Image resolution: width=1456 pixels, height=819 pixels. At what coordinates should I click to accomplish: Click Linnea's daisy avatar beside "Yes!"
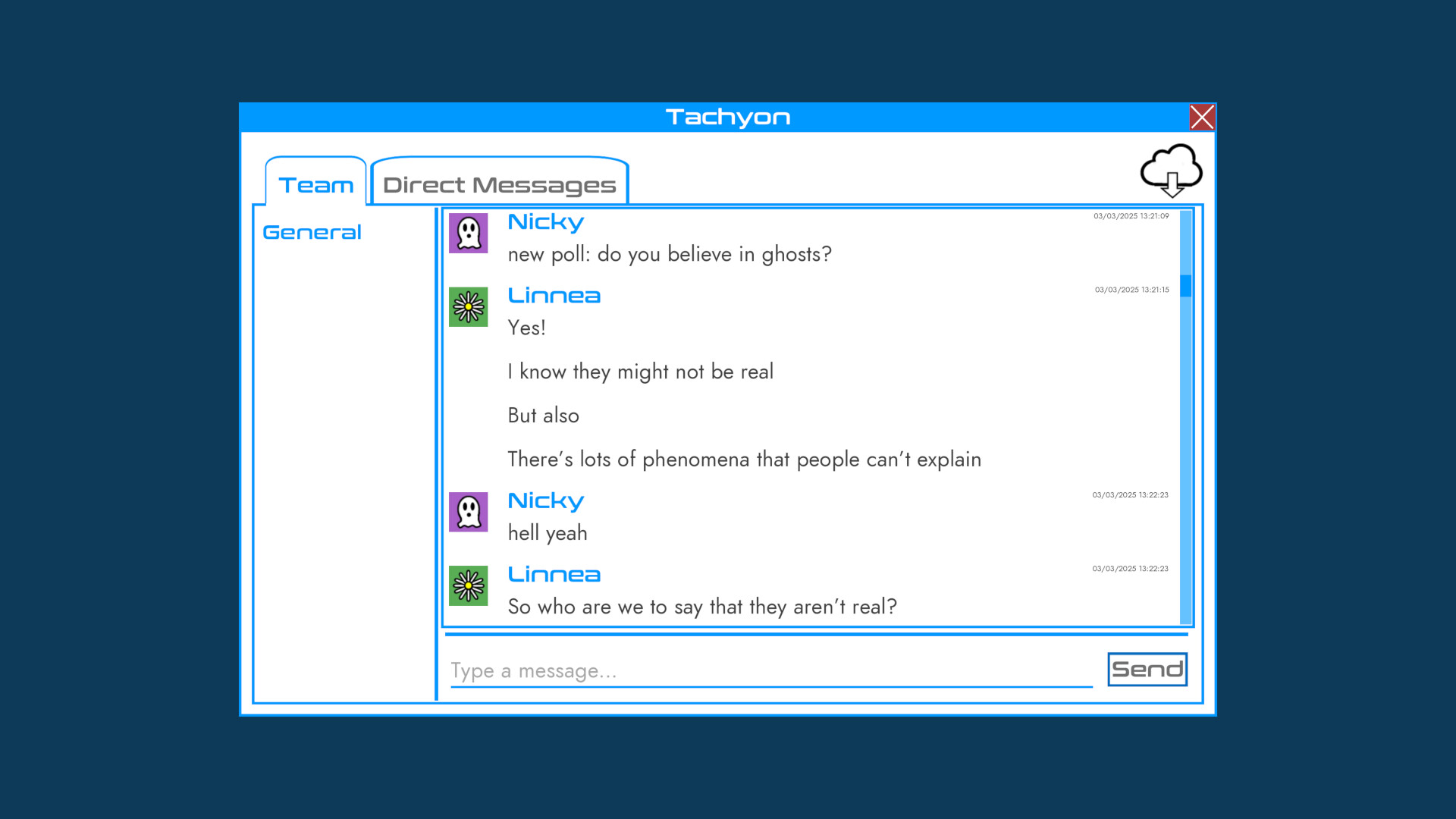point(468,307)
